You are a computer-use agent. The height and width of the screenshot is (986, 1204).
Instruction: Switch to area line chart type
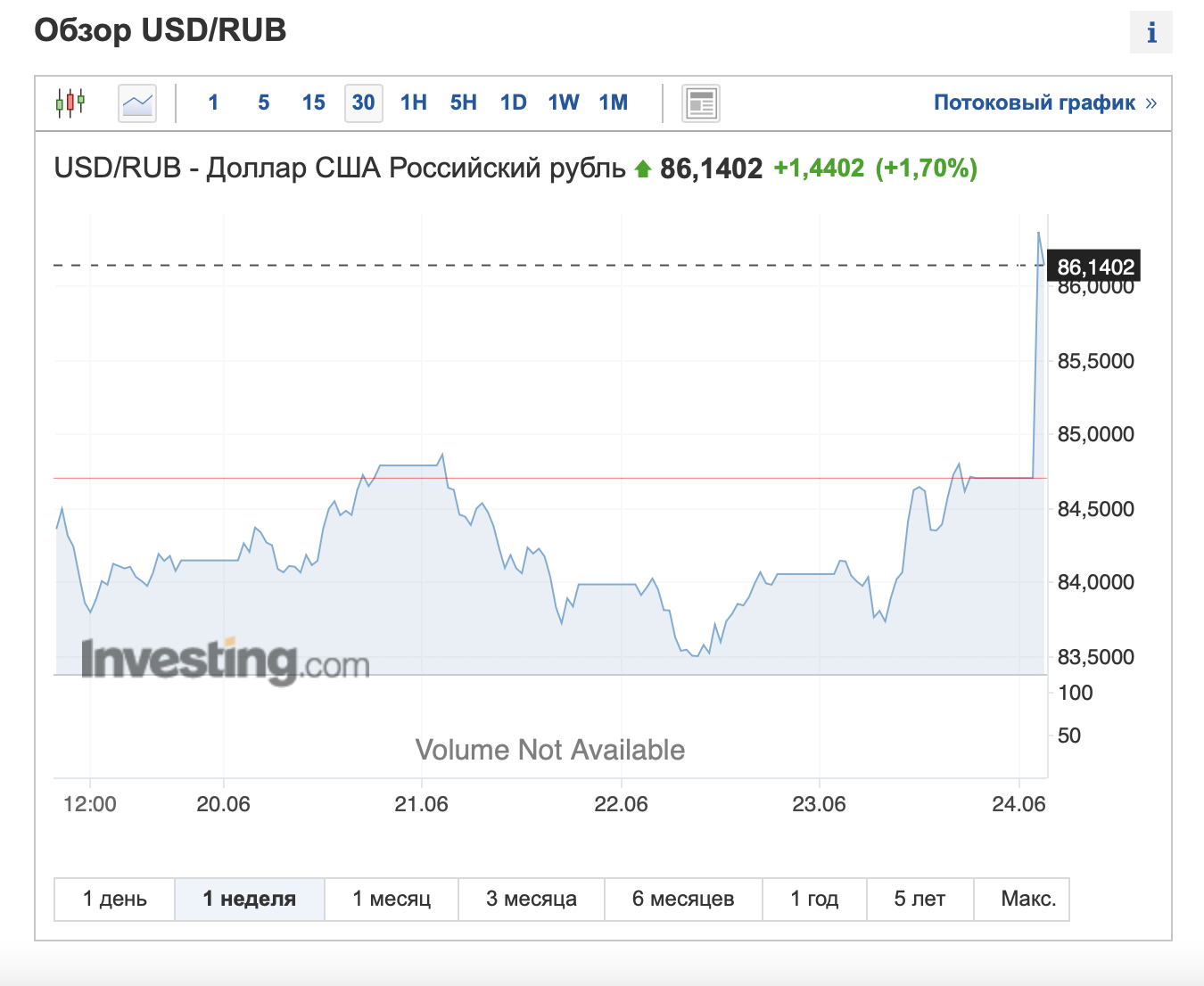(137, 103)
